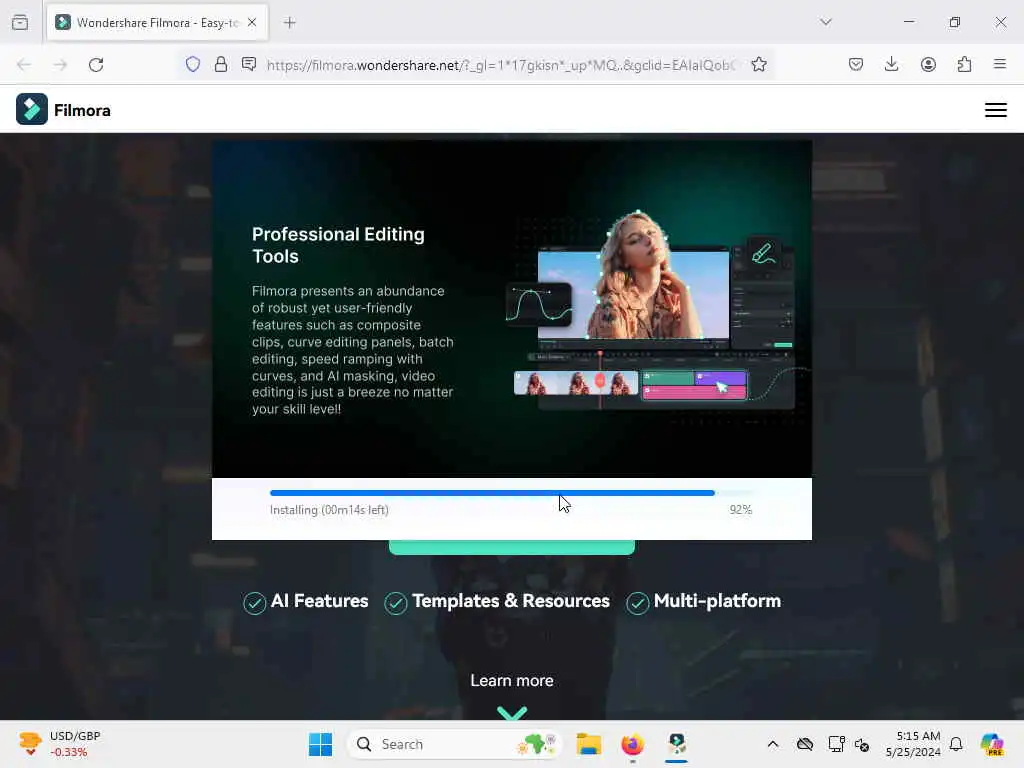Open the network status tray icon
The height and width of the screenshot is (768, 1024).
[836, 744]
